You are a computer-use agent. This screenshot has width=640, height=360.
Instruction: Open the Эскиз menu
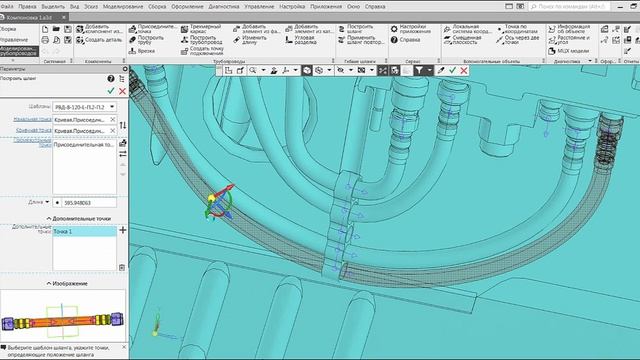tap(91, 7)
